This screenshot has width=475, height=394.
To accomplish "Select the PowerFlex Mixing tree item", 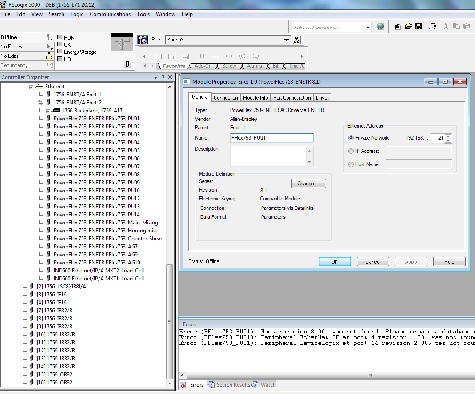I will (106, 222).
